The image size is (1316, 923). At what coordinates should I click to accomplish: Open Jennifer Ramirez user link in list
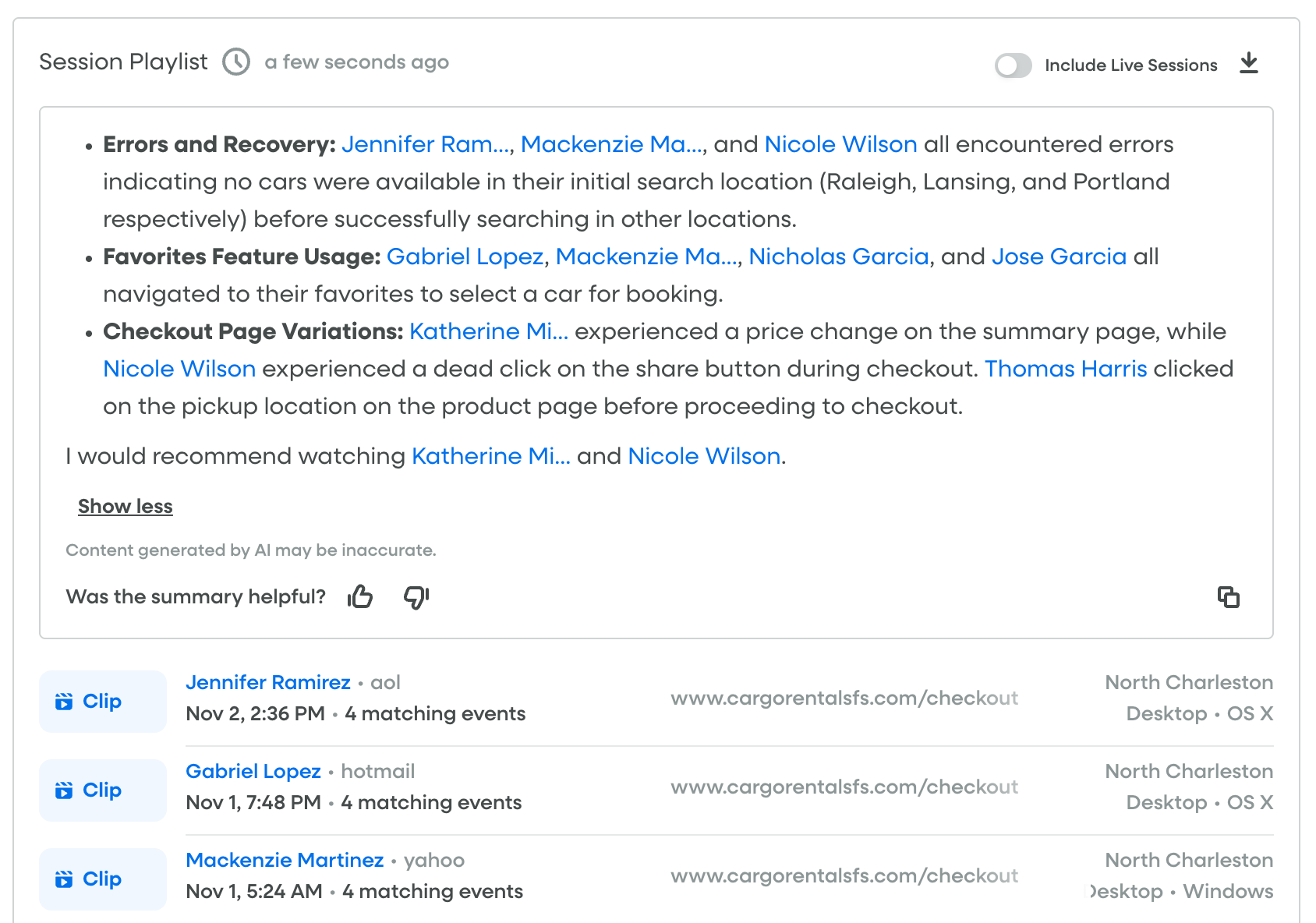pyautogui.click(x=268, y=683)
